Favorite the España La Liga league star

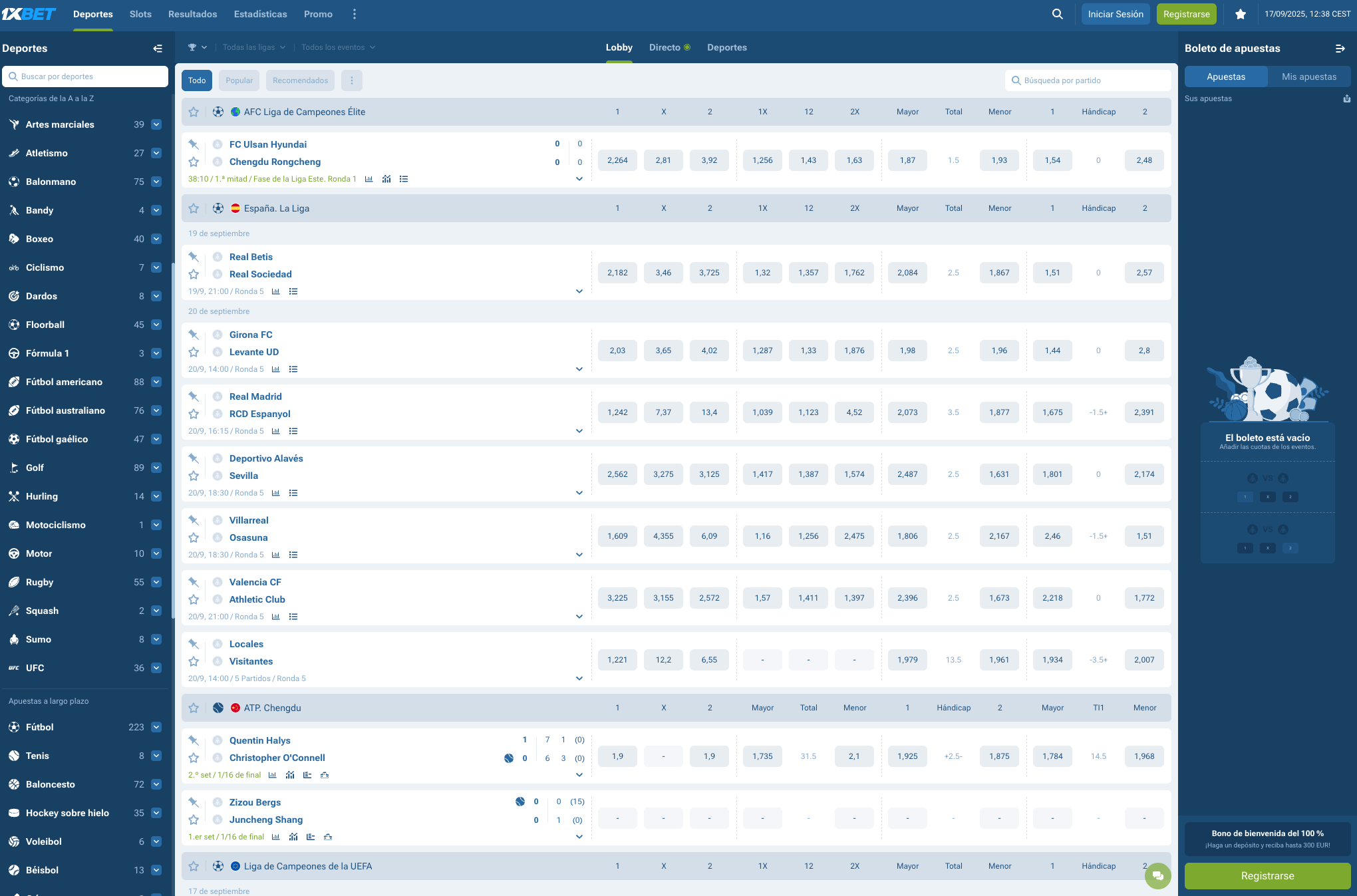(x=194, y=208)
